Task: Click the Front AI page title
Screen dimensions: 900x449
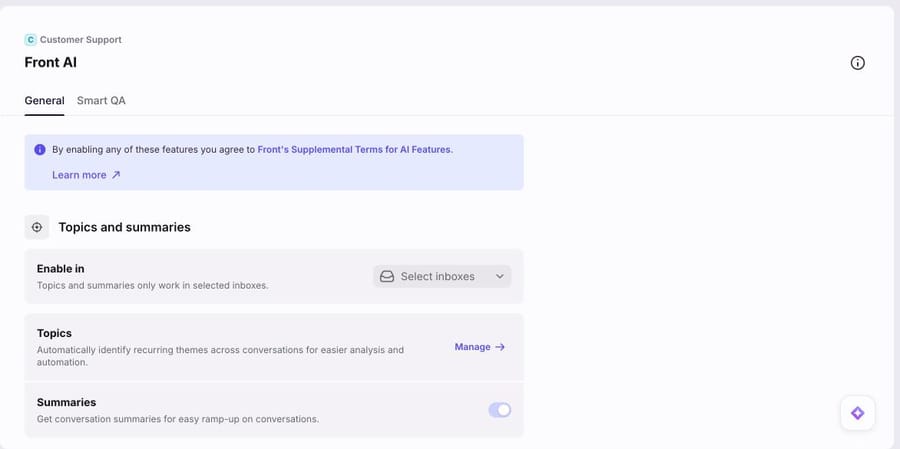Action: 51,63
